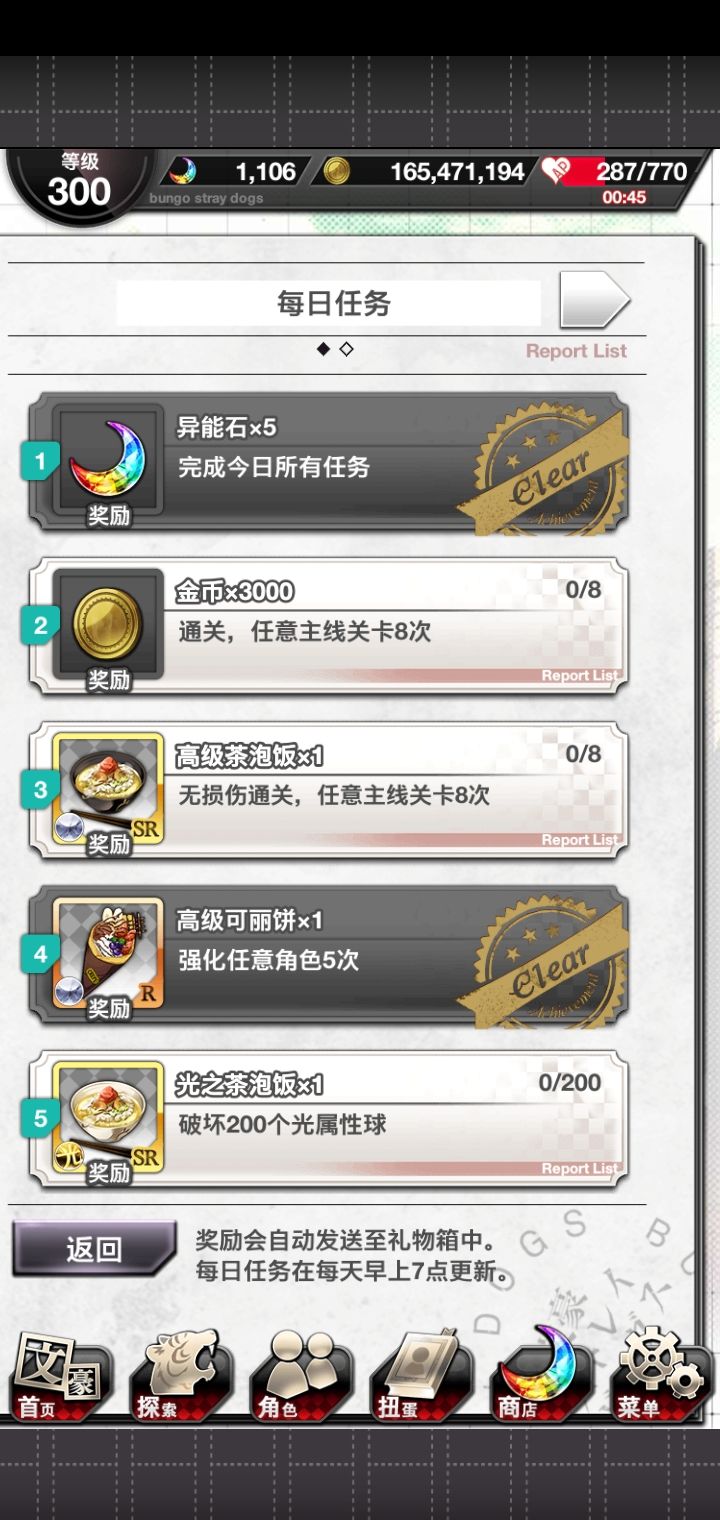Click the 返回 back button

click(94, 1248)
